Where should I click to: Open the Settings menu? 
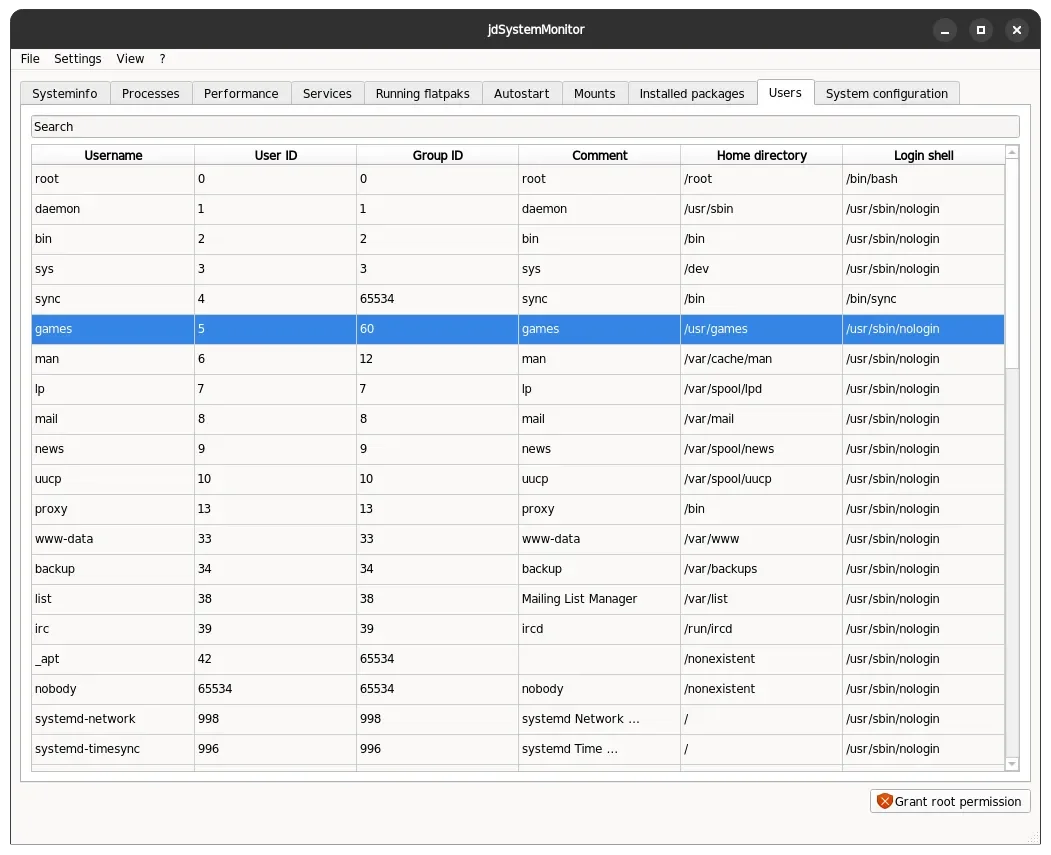[x=78, y=59]
